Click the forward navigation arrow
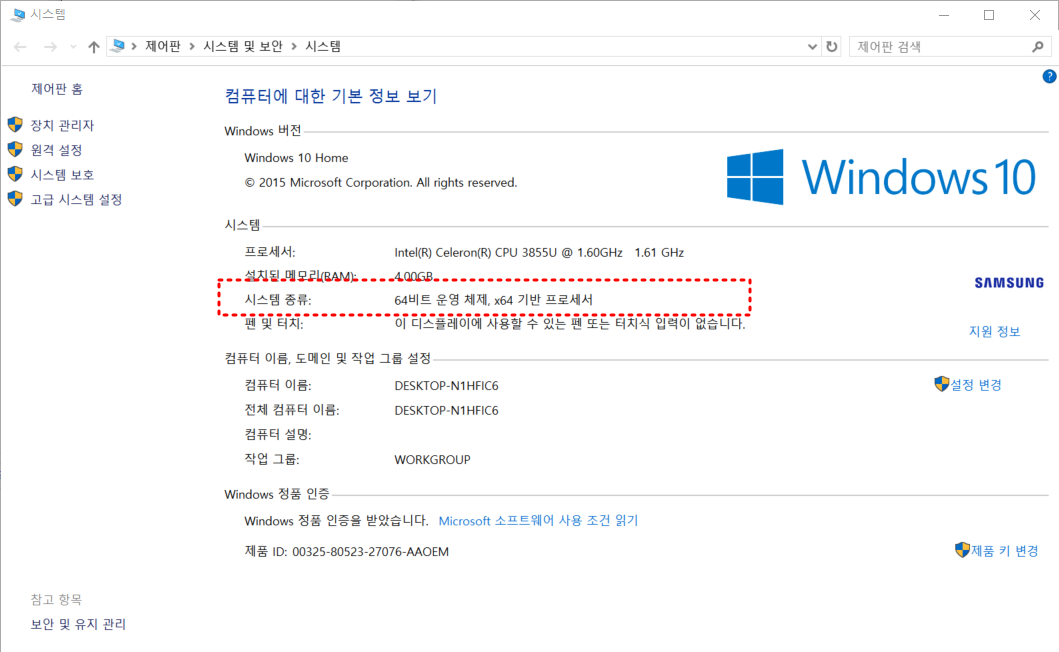This screenshot has height=652, width=1059. [x=51, y=47]
